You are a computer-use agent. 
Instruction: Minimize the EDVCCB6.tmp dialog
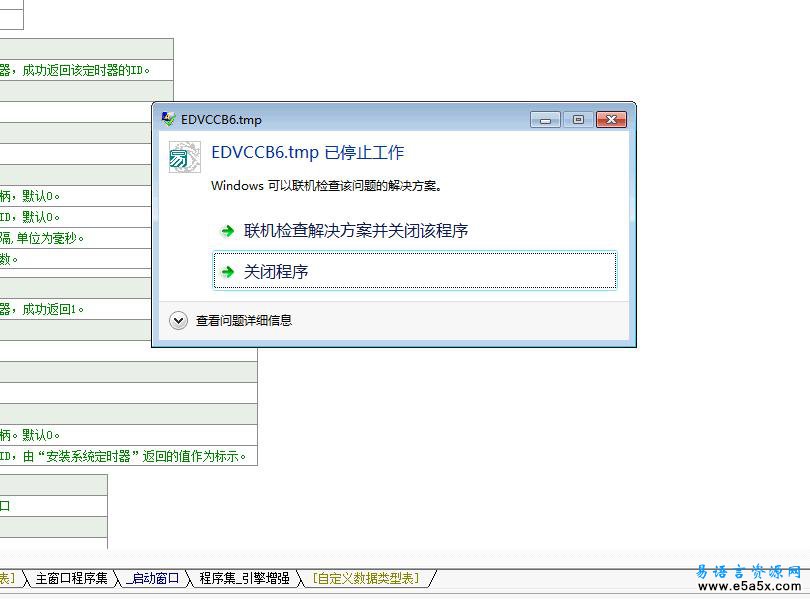[x=545, y=119]
